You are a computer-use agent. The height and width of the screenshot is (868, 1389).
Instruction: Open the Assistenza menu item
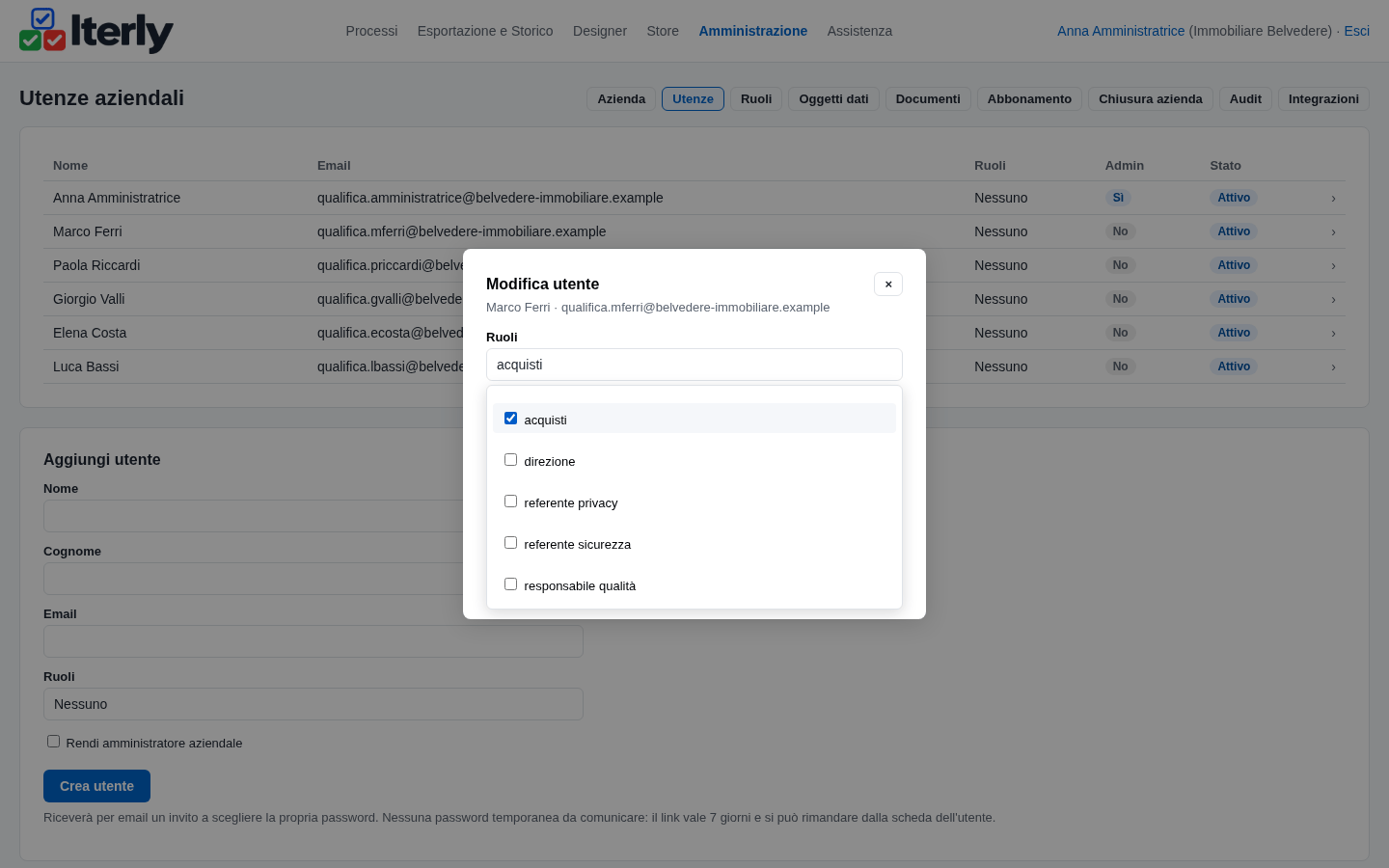point(859,31)
